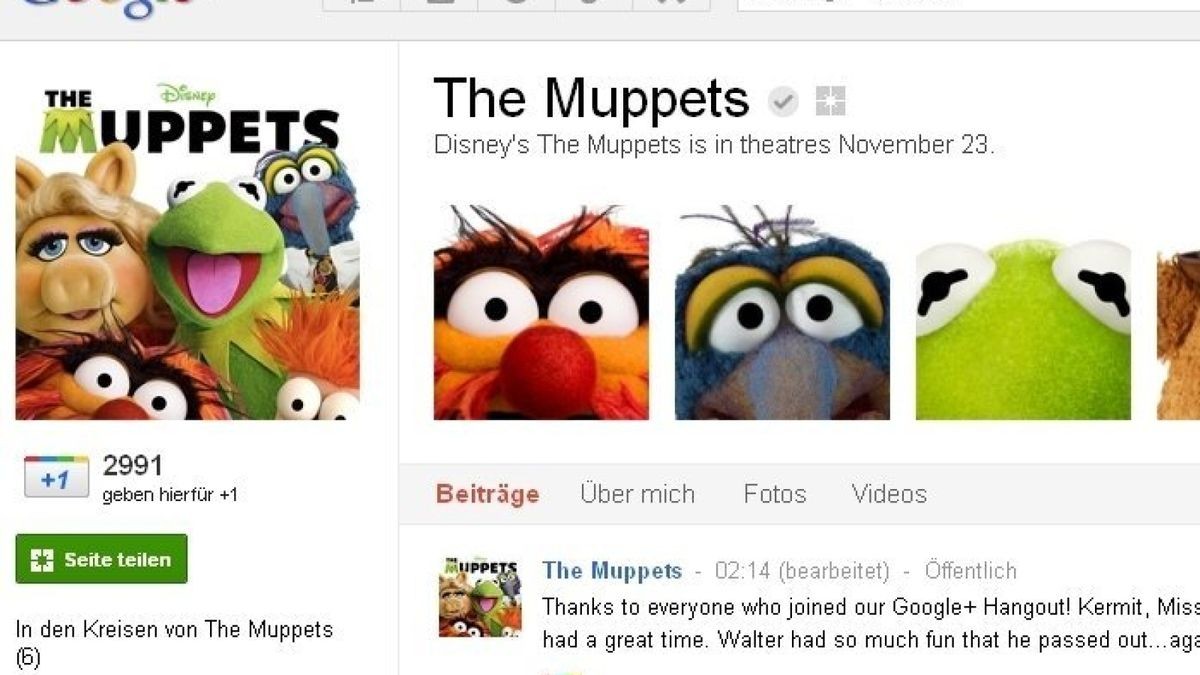The height and width of the screenshot is (675, 1200).
Task: Open the Gonzo face photo thumbnail
Action: [x=782, y=312]
